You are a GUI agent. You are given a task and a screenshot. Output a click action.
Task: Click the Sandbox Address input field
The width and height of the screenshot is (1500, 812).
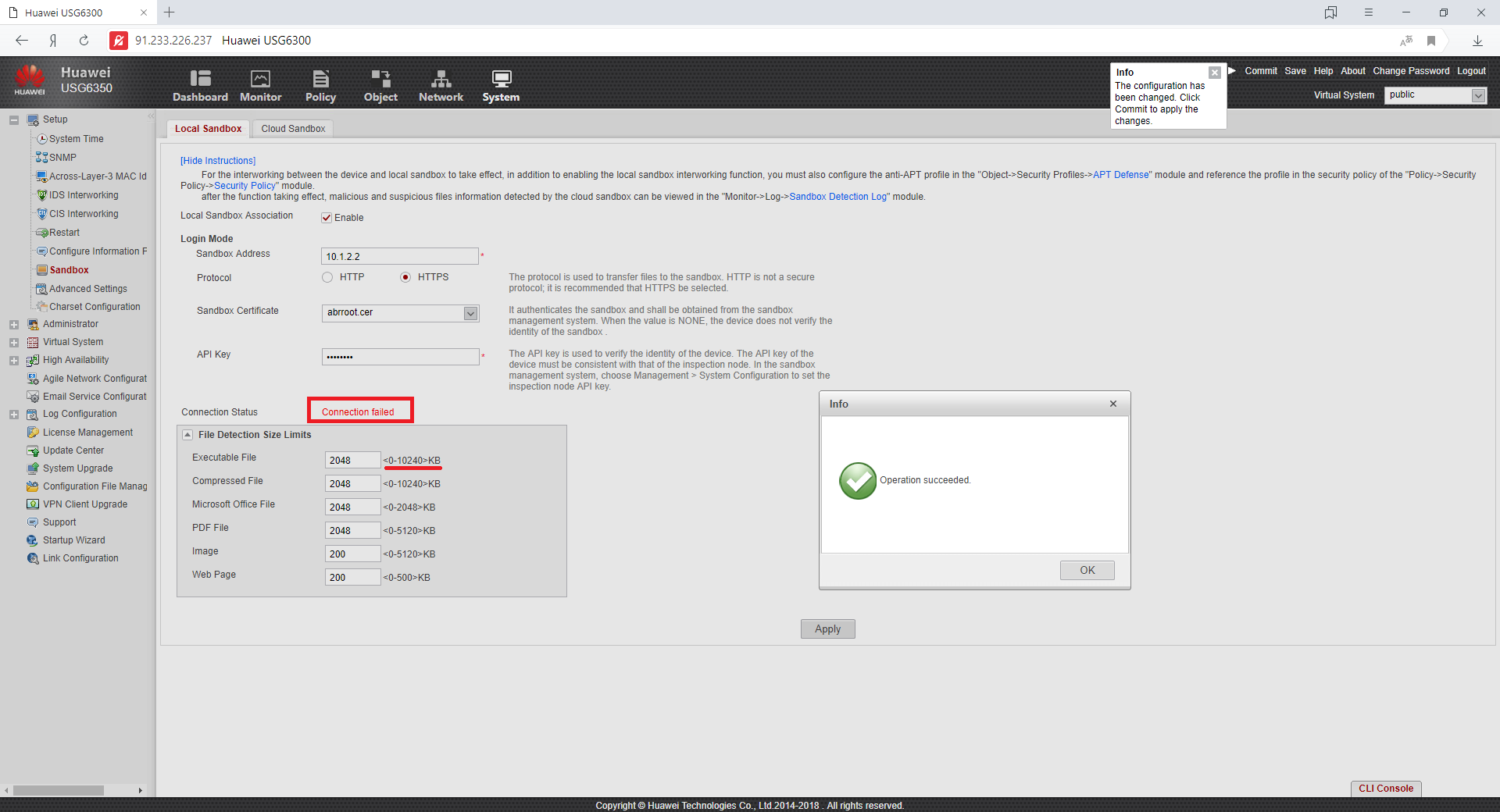pos(399,256)
